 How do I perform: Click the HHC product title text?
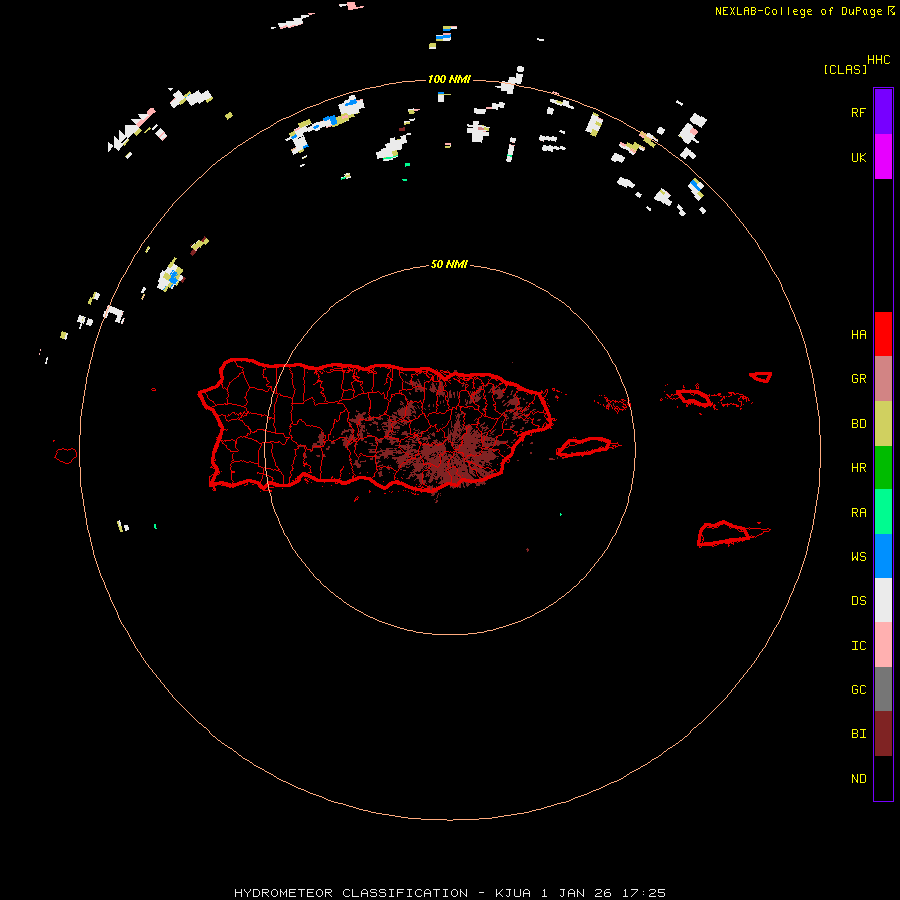pyautogui.click(x=879, y=60)
